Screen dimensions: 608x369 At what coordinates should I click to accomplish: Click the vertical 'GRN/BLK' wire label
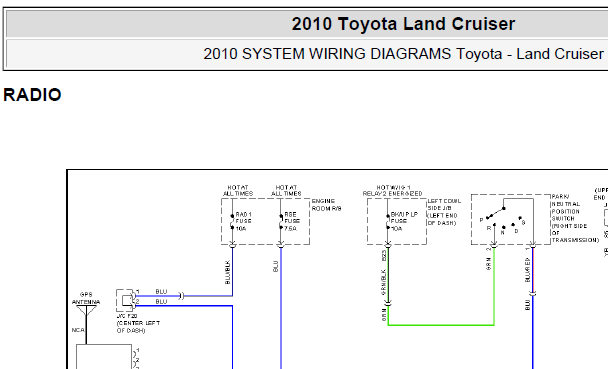click(x=384, y=283)
